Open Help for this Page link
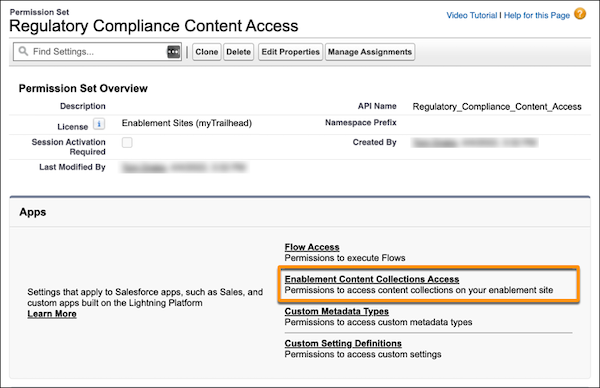The width and height of the screenshot is (600, 388). tap(537, 15)
